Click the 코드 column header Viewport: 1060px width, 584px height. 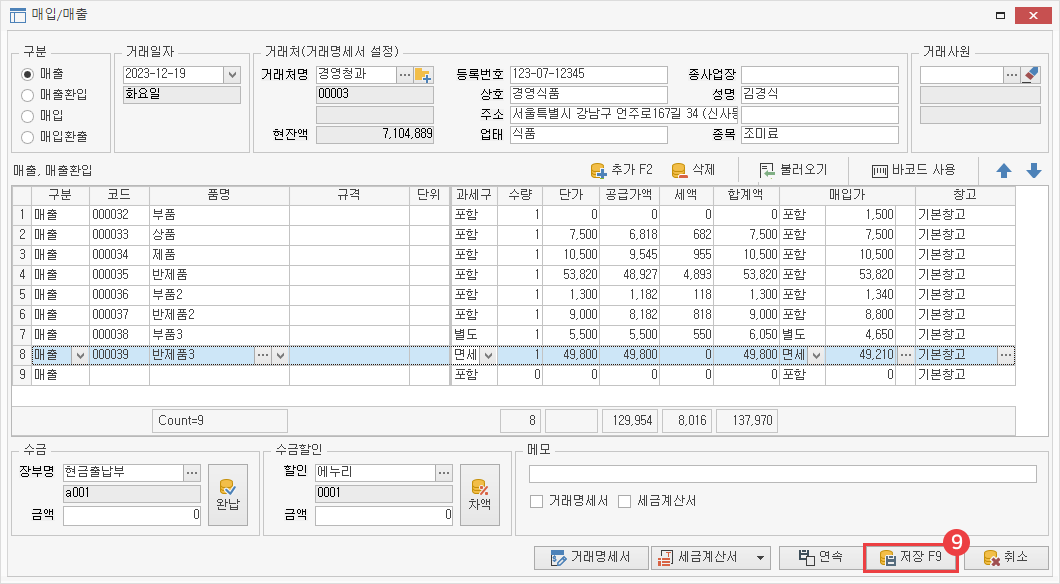(119, 195)
